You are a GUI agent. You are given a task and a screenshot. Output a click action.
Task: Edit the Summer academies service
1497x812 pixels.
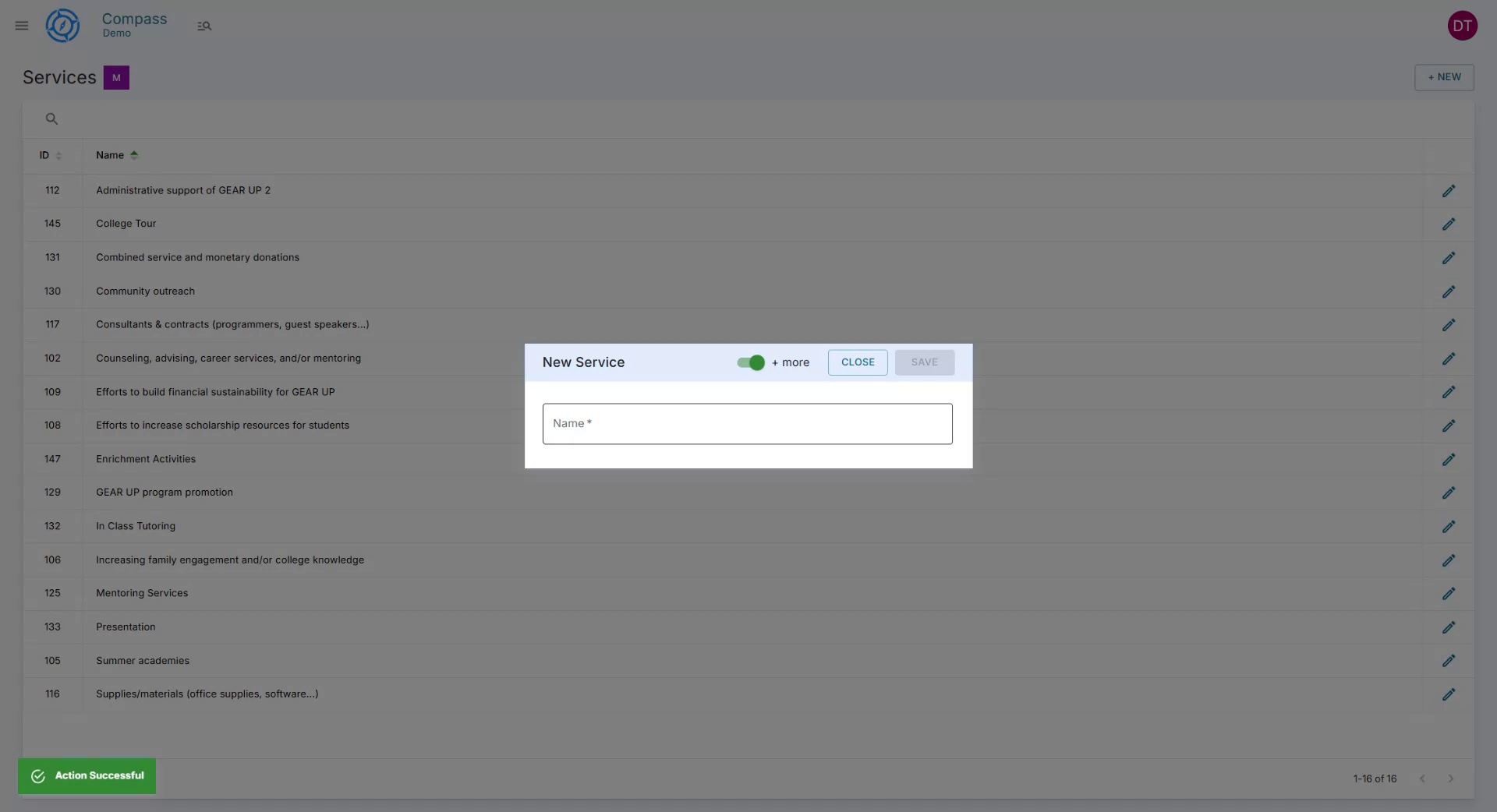(x=1449, y=661)
